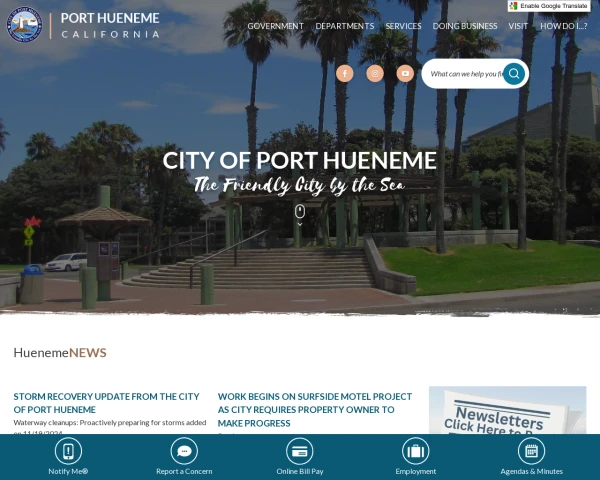This screenshot has width=600, height=480.
Task: Expand the Services menu
Action: point(403,26)
